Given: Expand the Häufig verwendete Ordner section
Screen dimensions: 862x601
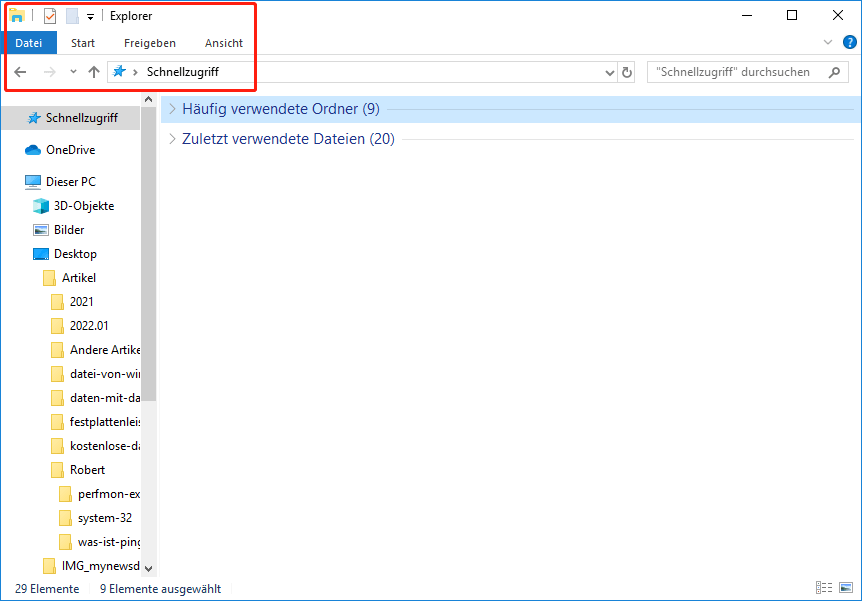Looking at the screenshot, I should tap(172, 108).
